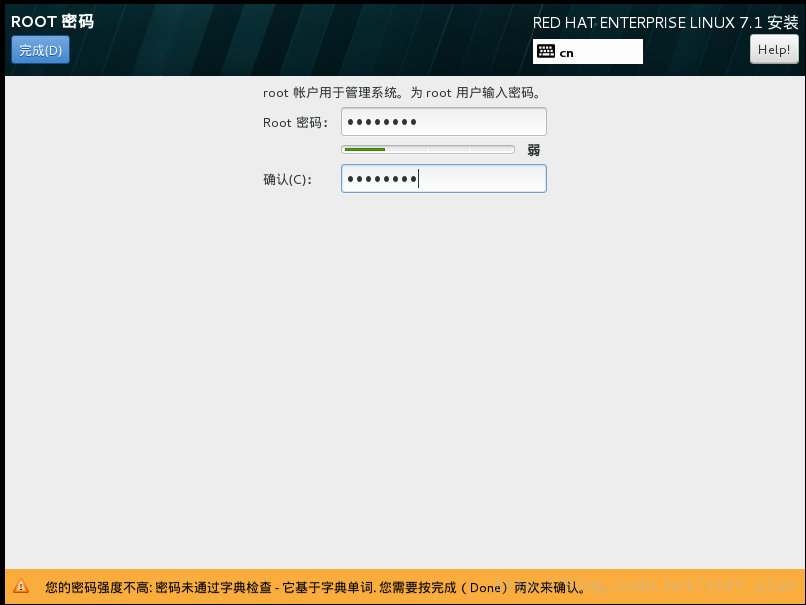Click the 完成(D) done button
Image resolution: width=806 pixels, height=605 pixels.
point(41,50)
